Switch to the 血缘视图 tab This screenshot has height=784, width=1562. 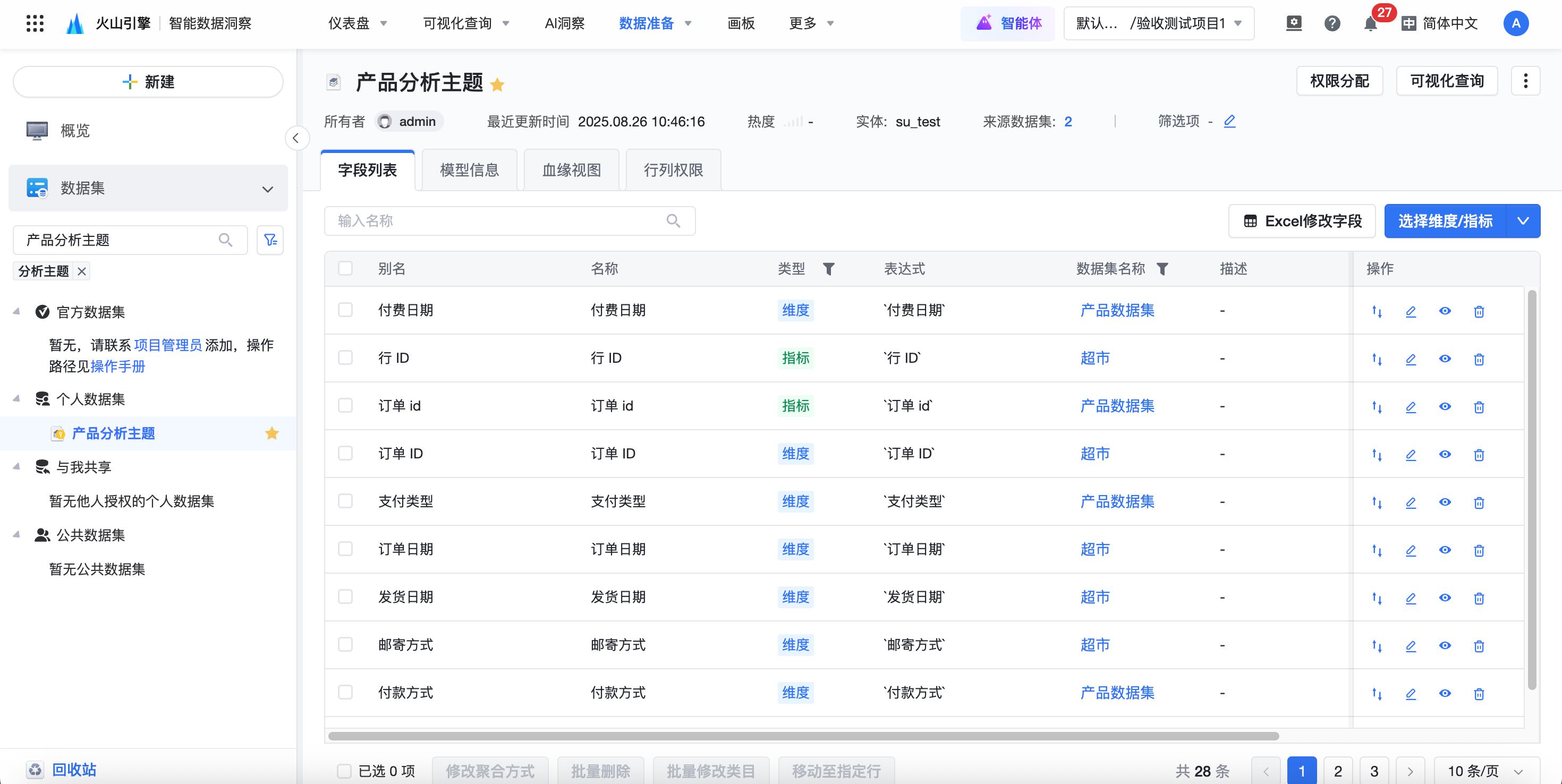coord(571,170)
